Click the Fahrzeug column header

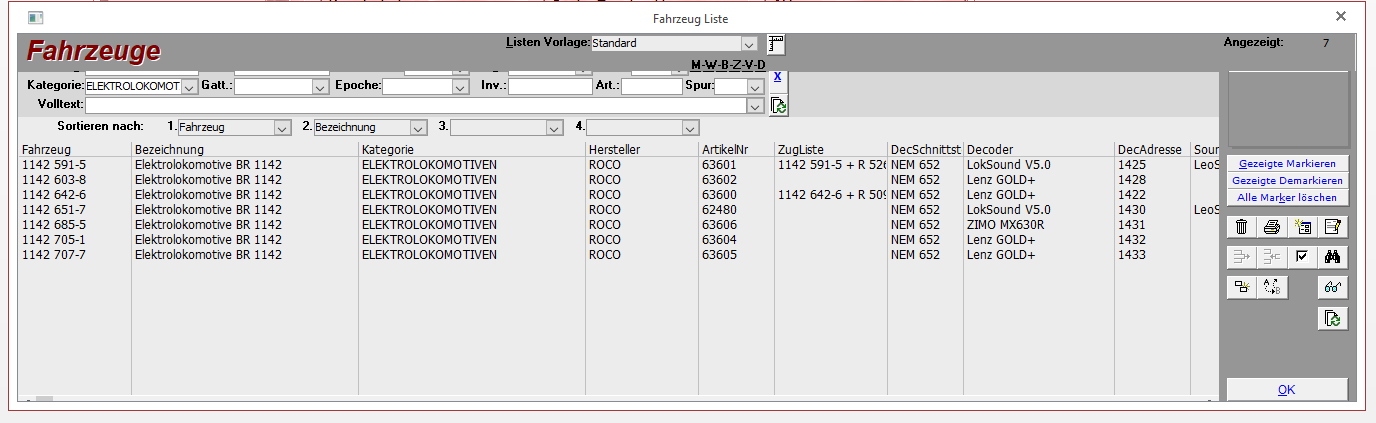tap(74, 149)
